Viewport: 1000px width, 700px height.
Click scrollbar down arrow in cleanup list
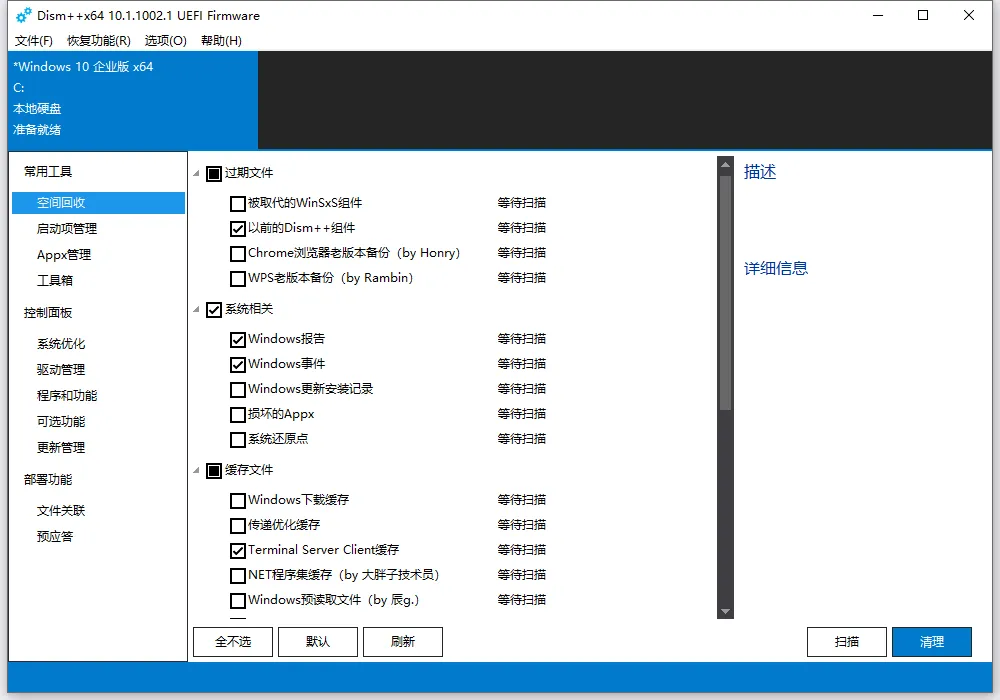[725, 611]
